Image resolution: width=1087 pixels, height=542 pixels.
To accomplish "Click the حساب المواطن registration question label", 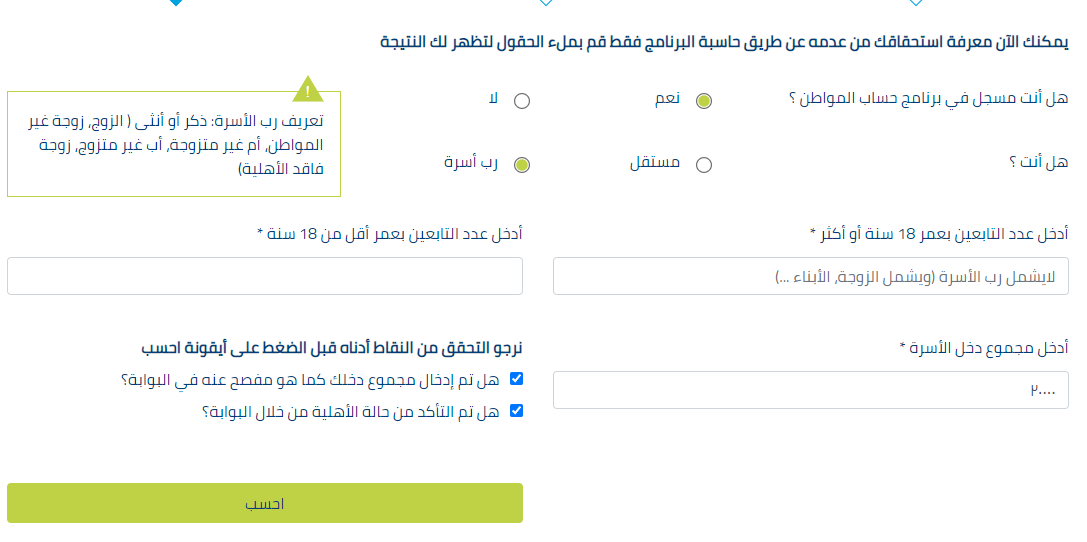I will 928,98.
